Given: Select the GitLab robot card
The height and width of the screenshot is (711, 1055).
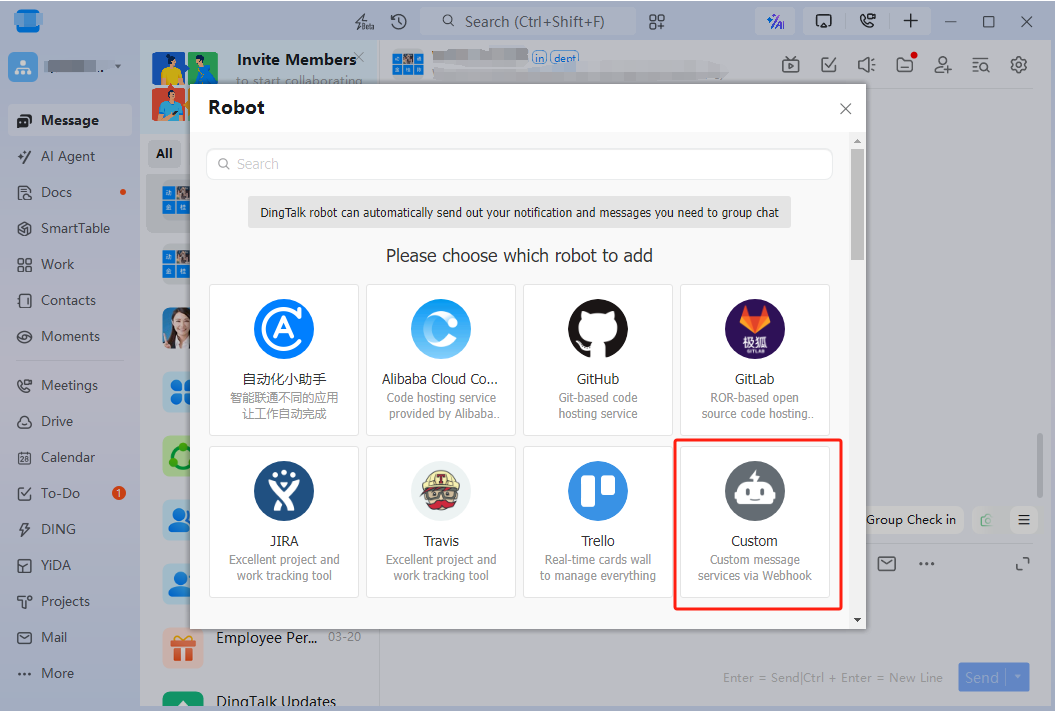Looking at the screenshot, I should 754,360.
